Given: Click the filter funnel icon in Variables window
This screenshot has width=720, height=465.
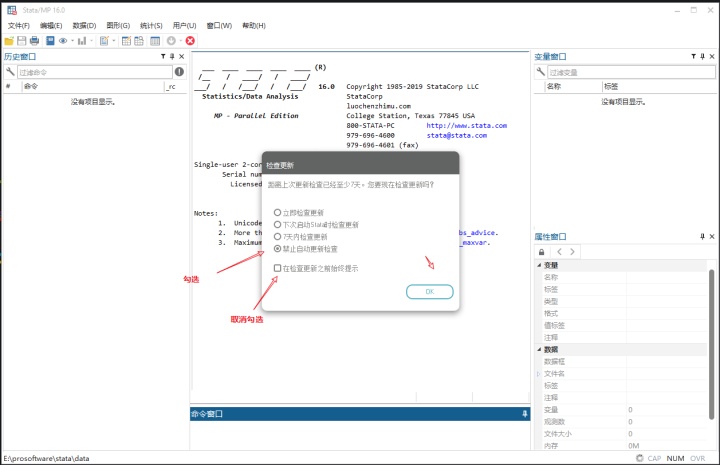Looking at the screenshot, I should point(693,56).
